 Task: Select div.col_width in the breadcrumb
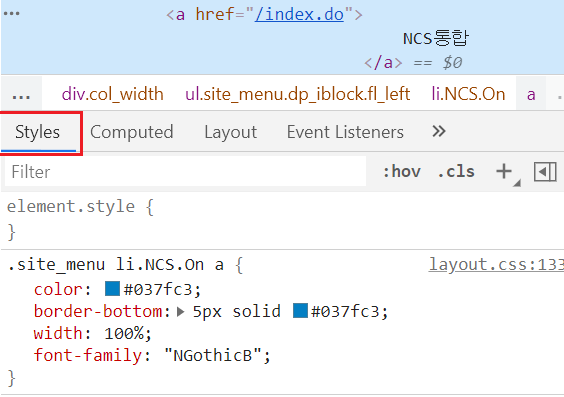pyautogui.click(x=112, y=94)
